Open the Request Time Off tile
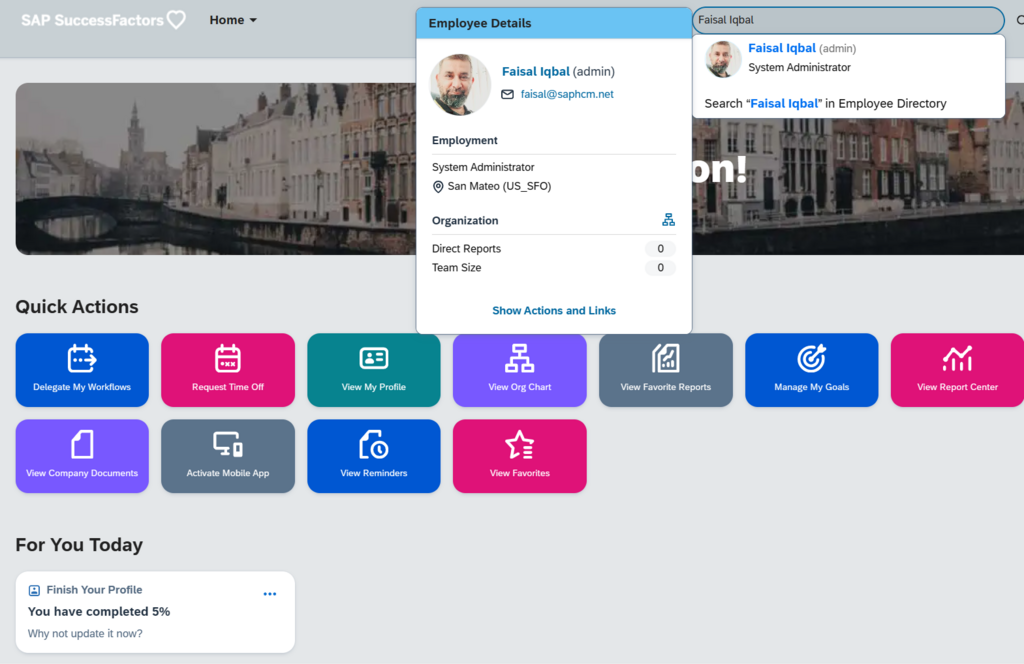 (228, 370)
